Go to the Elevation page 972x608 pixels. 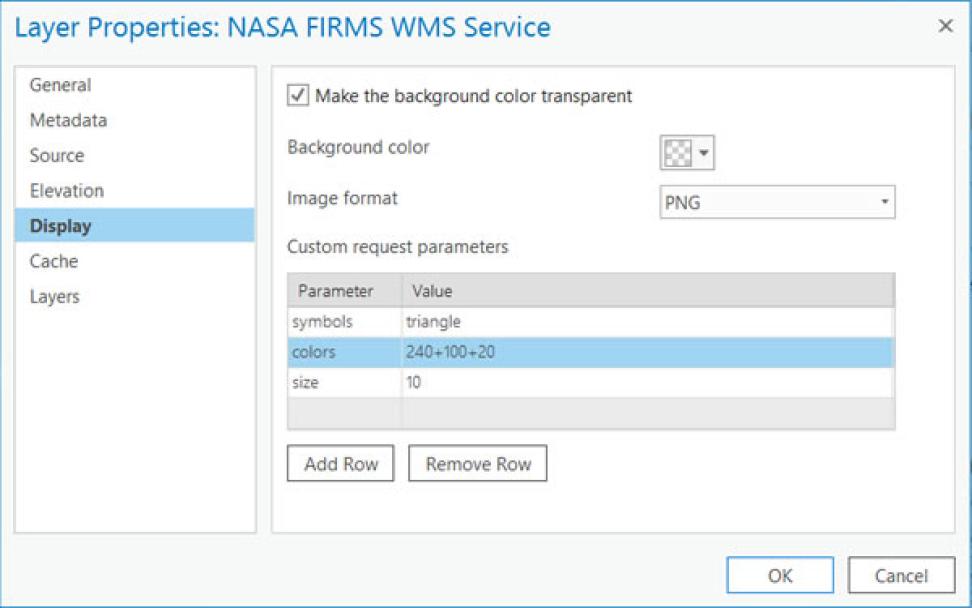pyautogui.click(x=135, y=191)
